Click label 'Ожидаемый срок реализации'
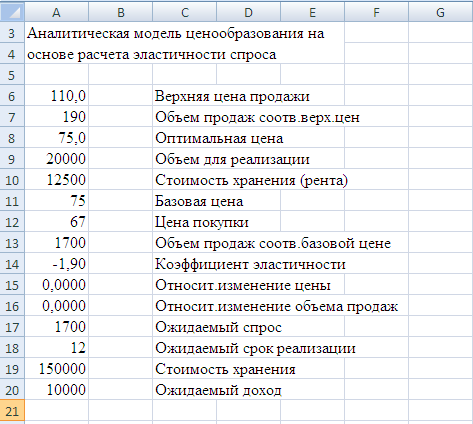Screen dimensions: 473x424 255,348
